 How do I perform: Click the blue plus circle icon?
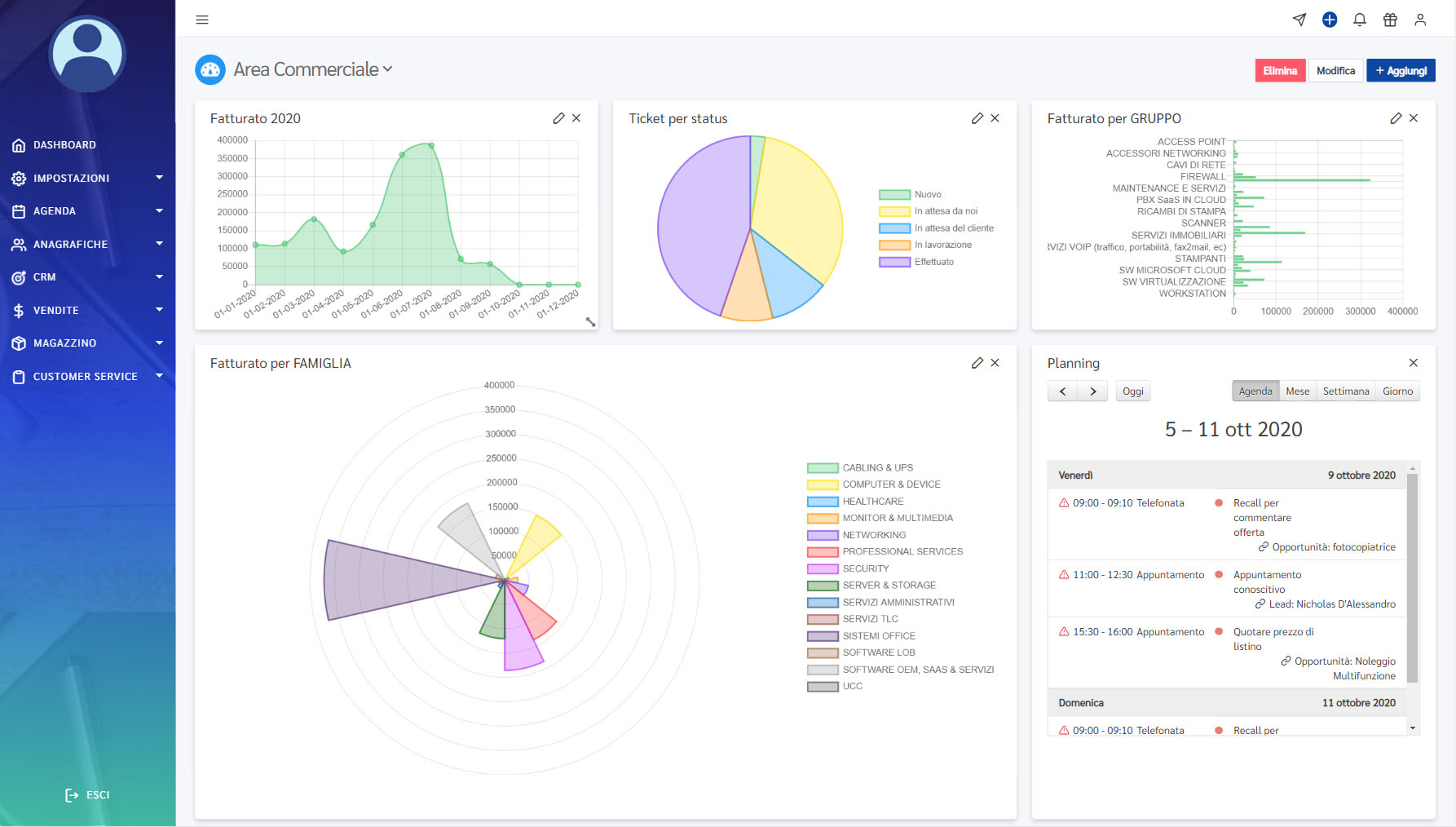pyautogui.click(x=1330, y=20)
